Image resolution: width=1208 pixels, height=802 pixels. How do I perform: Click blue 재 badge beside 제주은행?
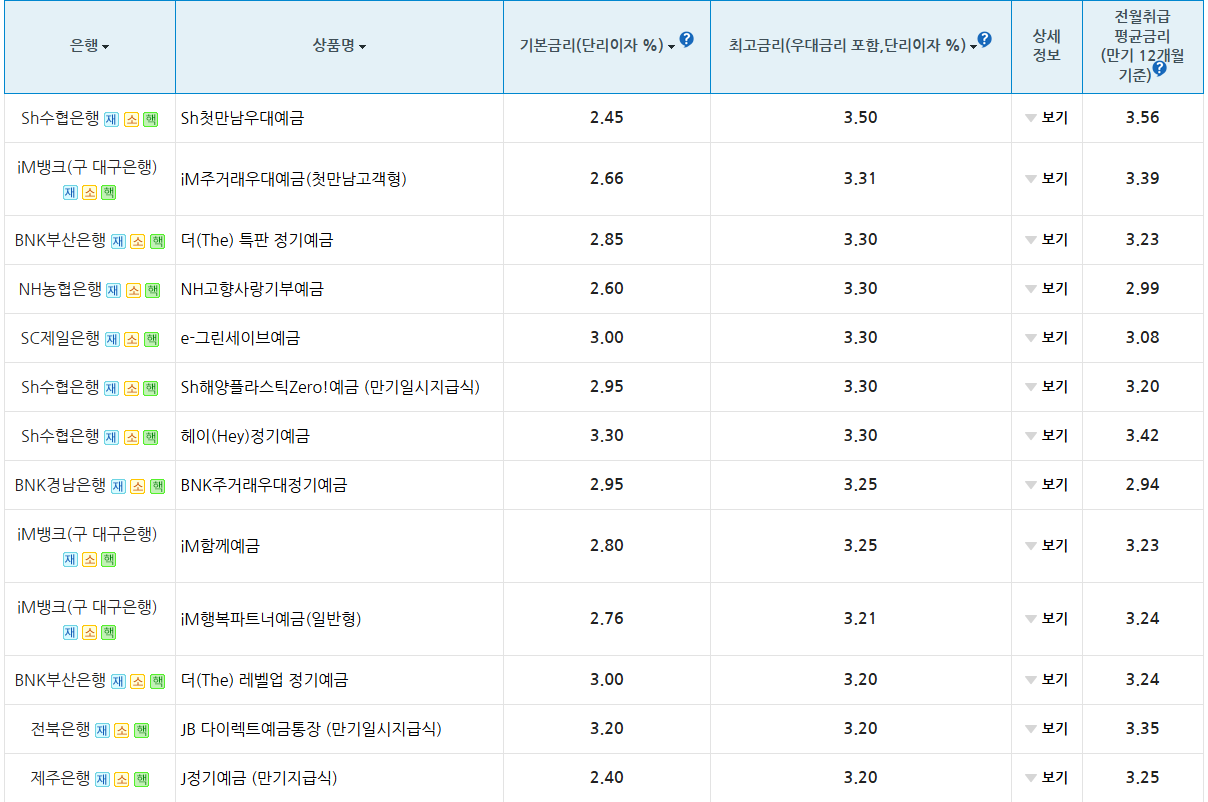[x=102, y=779]
